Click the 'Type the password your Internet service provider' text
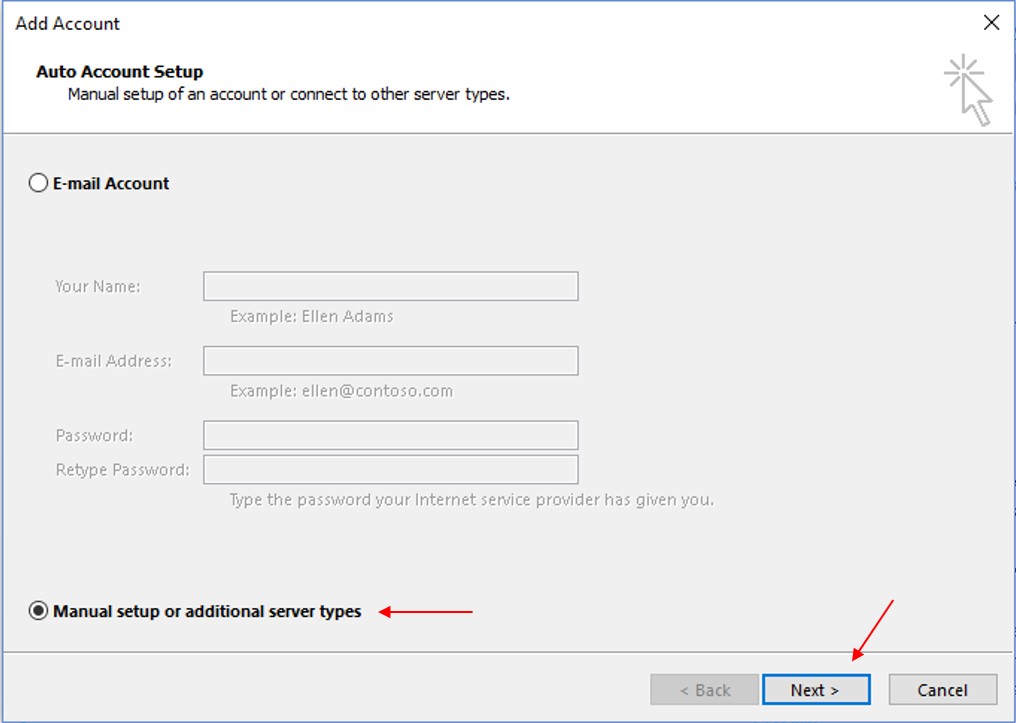The width and height of the screenshot is (1016, 723). click(x=472, y=499)
